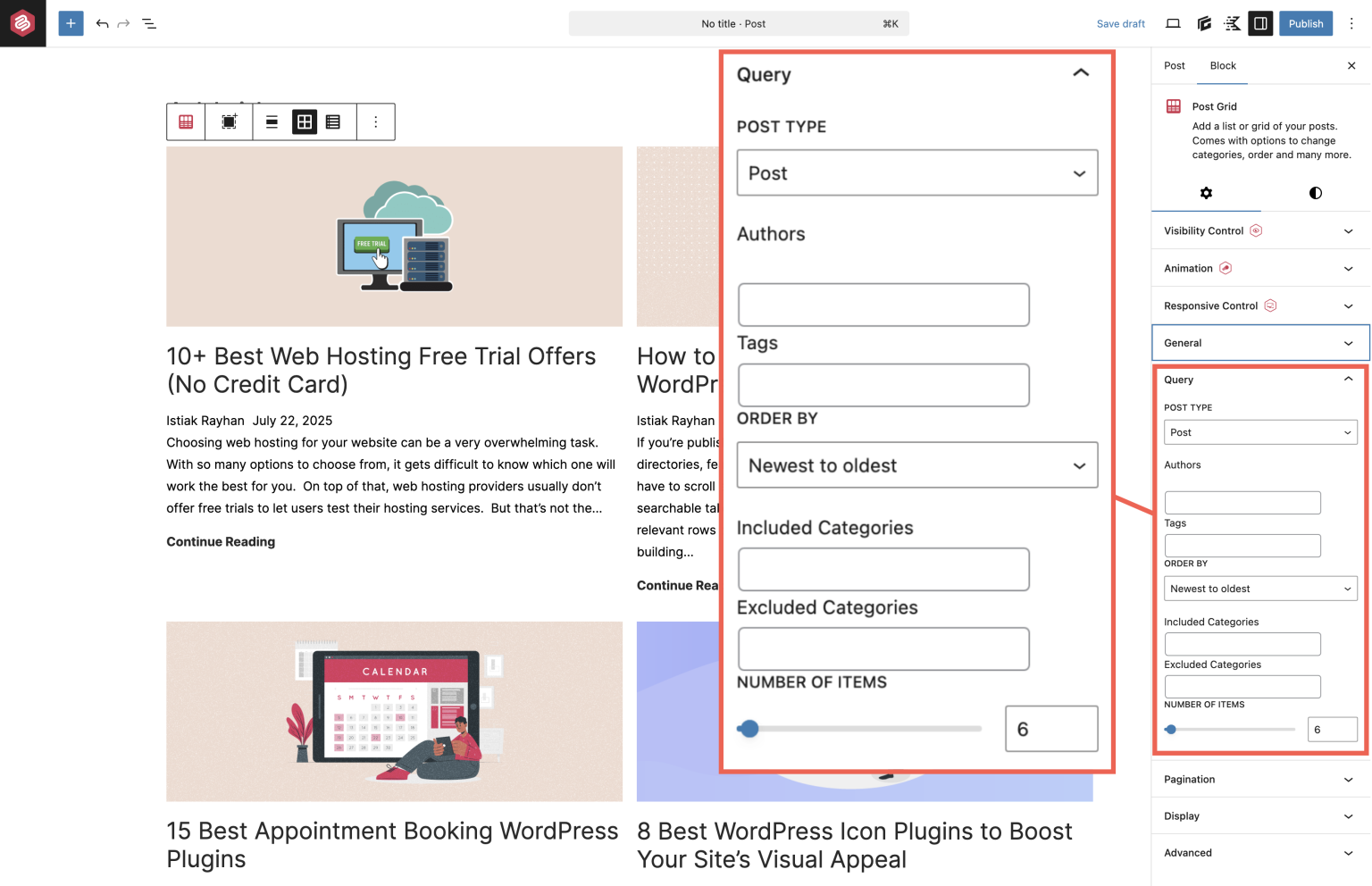Select the Post Grid block icon in toolbar
This screenshot has width=1372, height=886.
(x=185, y=121)
